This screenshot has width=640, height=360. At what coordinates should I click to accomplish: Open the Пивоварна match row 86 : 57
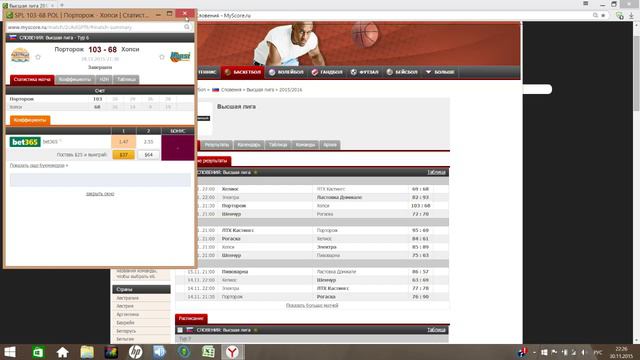[312, 272]
